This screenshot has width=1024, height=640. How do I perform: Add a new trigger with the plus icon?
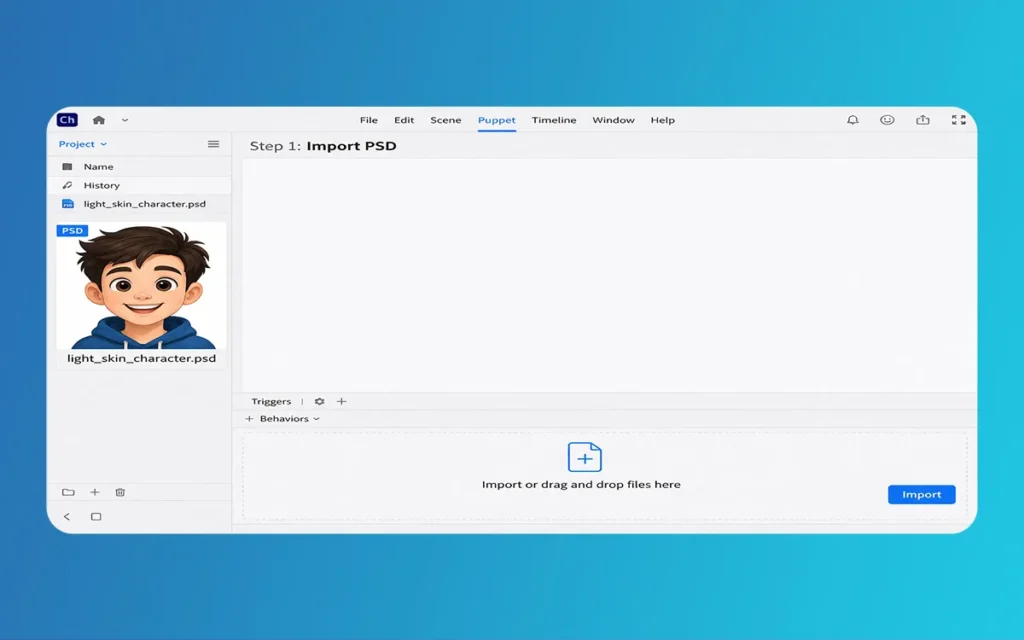pyautogui.click(x=341, y=401)
